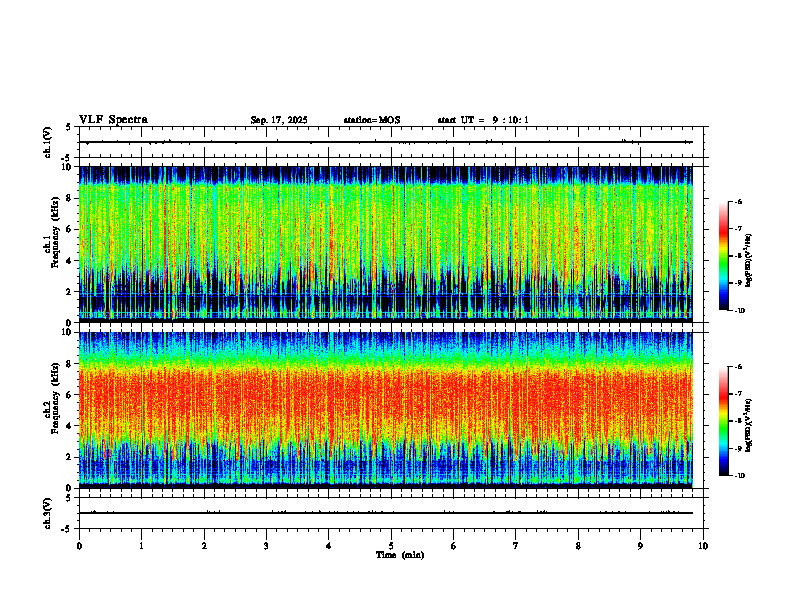Viewport: 792px width, 612px height.
Task: Click the ch.3(V) waveform axis label
Action: 48,514
